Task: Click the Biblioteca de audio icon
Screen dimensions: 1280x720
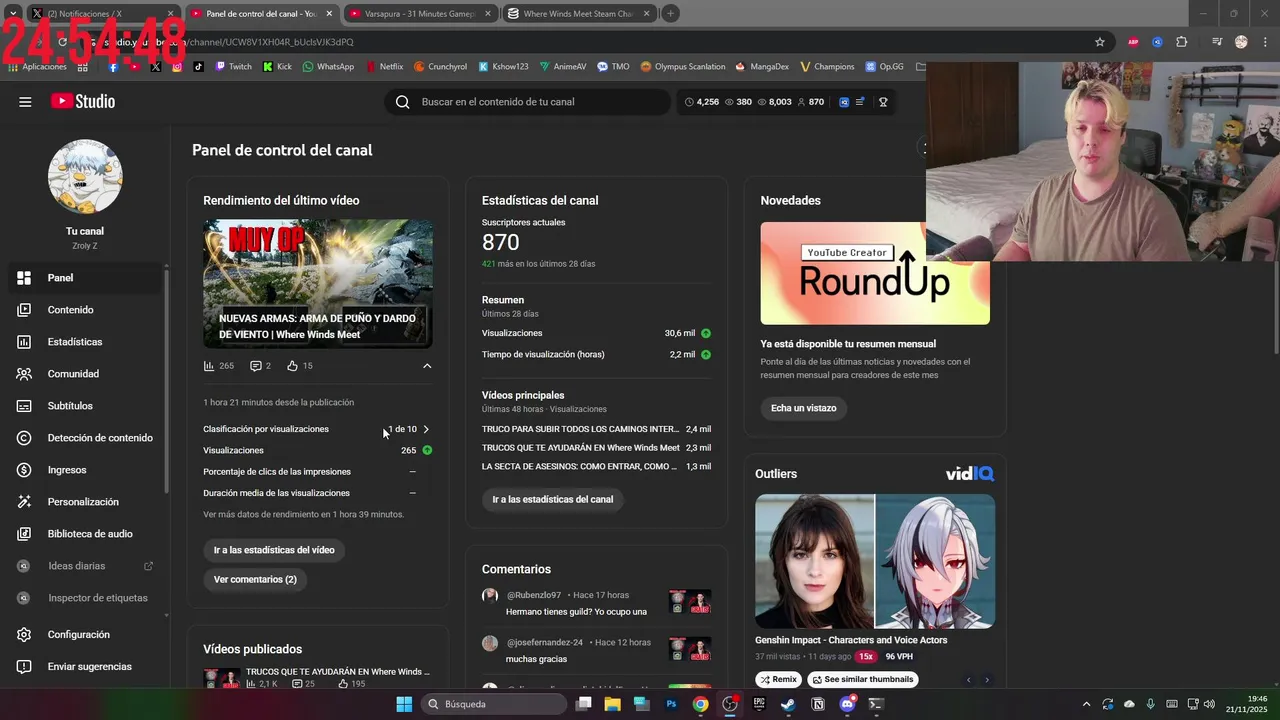Action: 25,534
